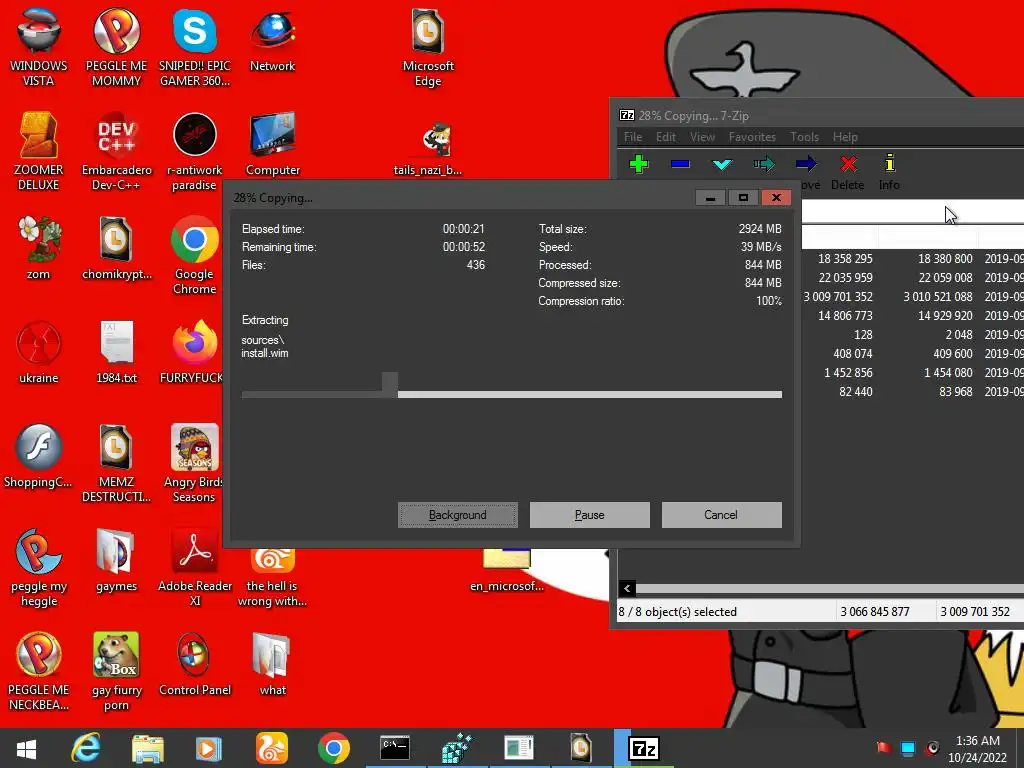Select the zom Plants vs Zombies icon
This screenshot has height=768, width=1024.
39,249
